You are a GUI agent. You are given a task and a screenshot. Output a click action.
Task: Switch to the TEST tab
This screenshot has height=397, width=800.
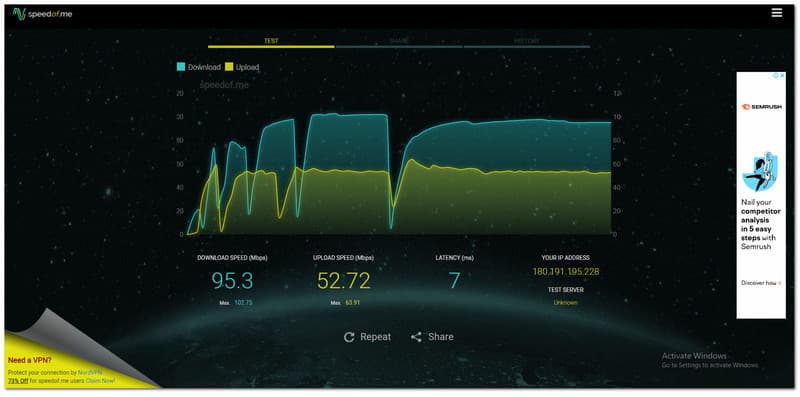[x=271, y=41]
